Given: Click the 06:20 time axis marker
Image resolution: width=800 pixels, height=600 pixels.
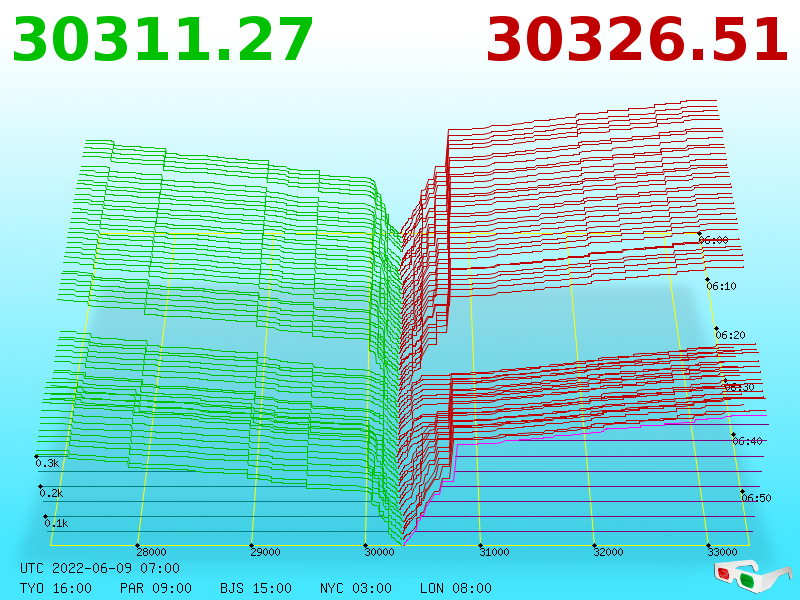Looking at the screenshot, I should click(x=731, y=335).
